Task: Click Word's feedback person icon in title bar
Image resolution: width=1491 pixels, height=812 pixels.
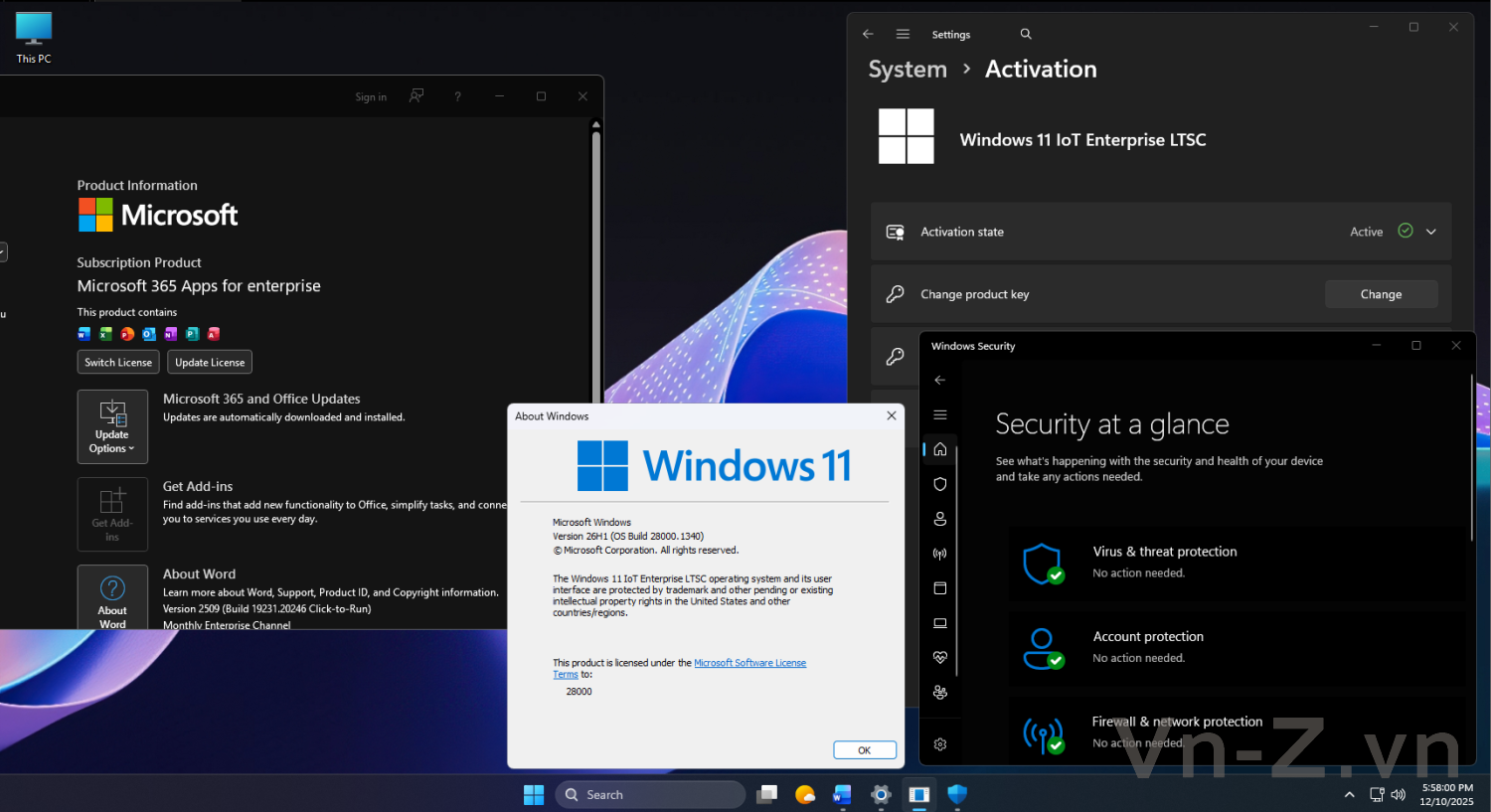Action: 416,96
